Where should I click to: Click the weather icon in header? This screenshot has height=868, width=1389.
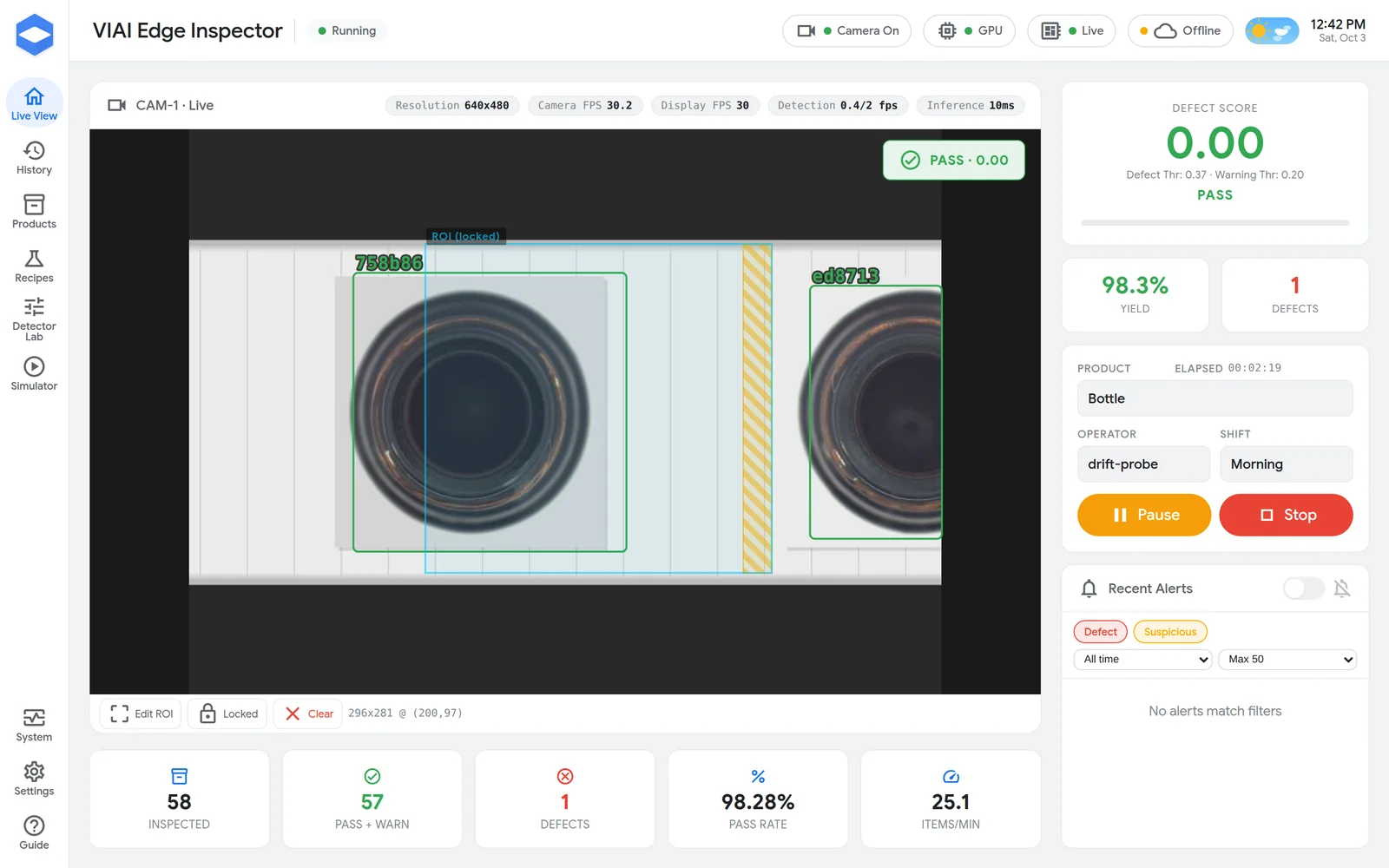(x=1272, y=31)
